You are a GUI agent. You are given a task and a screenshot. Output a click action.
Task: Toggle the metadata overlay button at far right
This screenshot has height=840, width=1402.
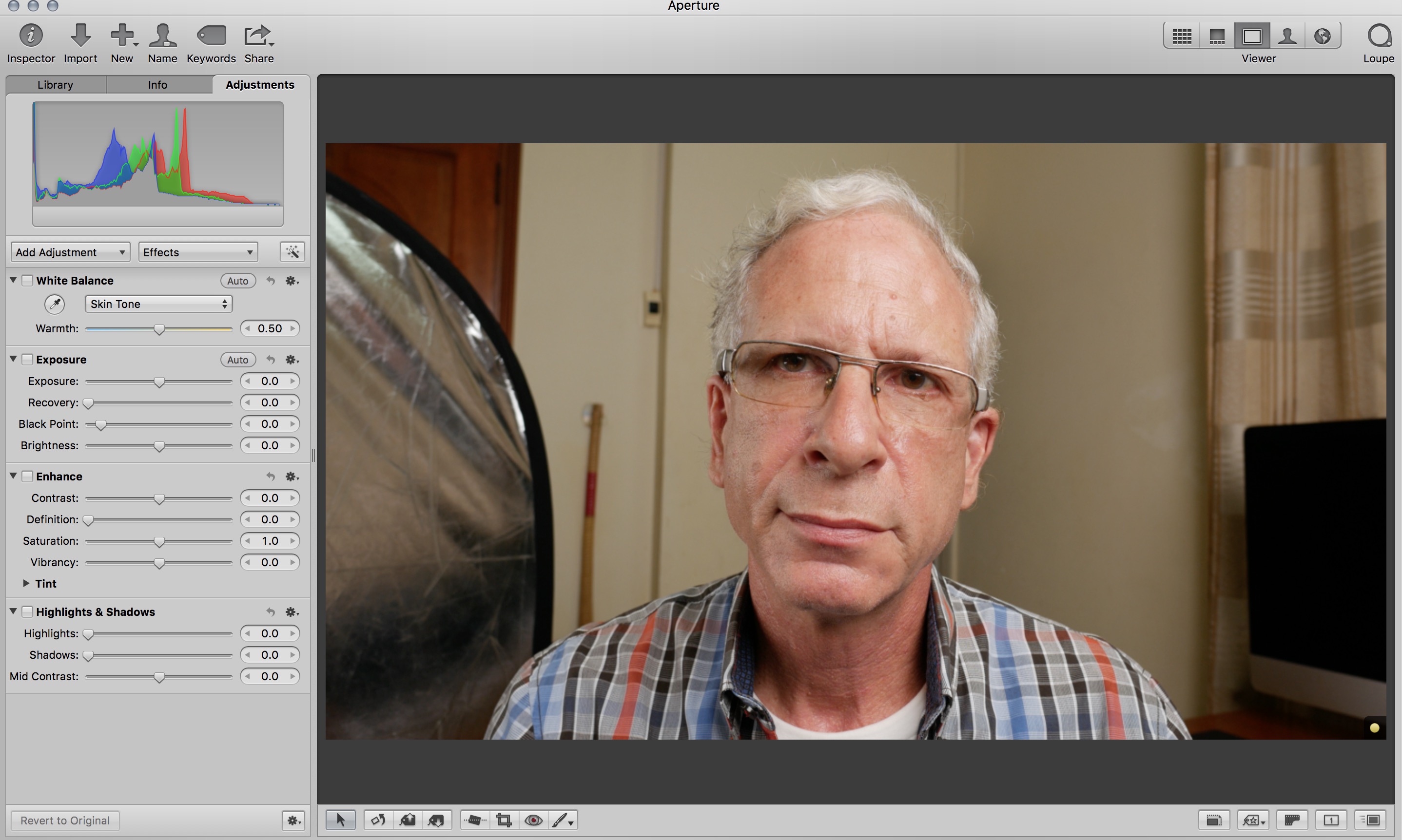pyautogui.click(x=1370, y=820)
